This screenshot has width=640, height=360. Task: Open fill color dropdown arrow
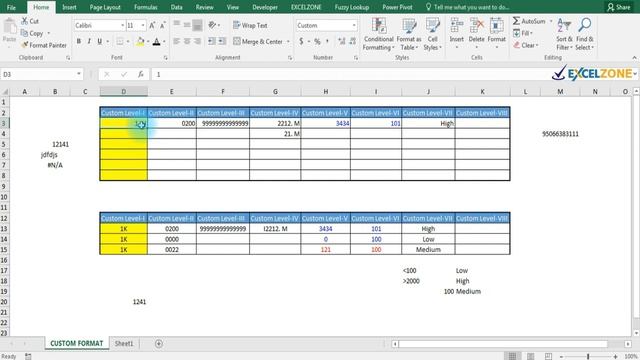tap(148, 42)
